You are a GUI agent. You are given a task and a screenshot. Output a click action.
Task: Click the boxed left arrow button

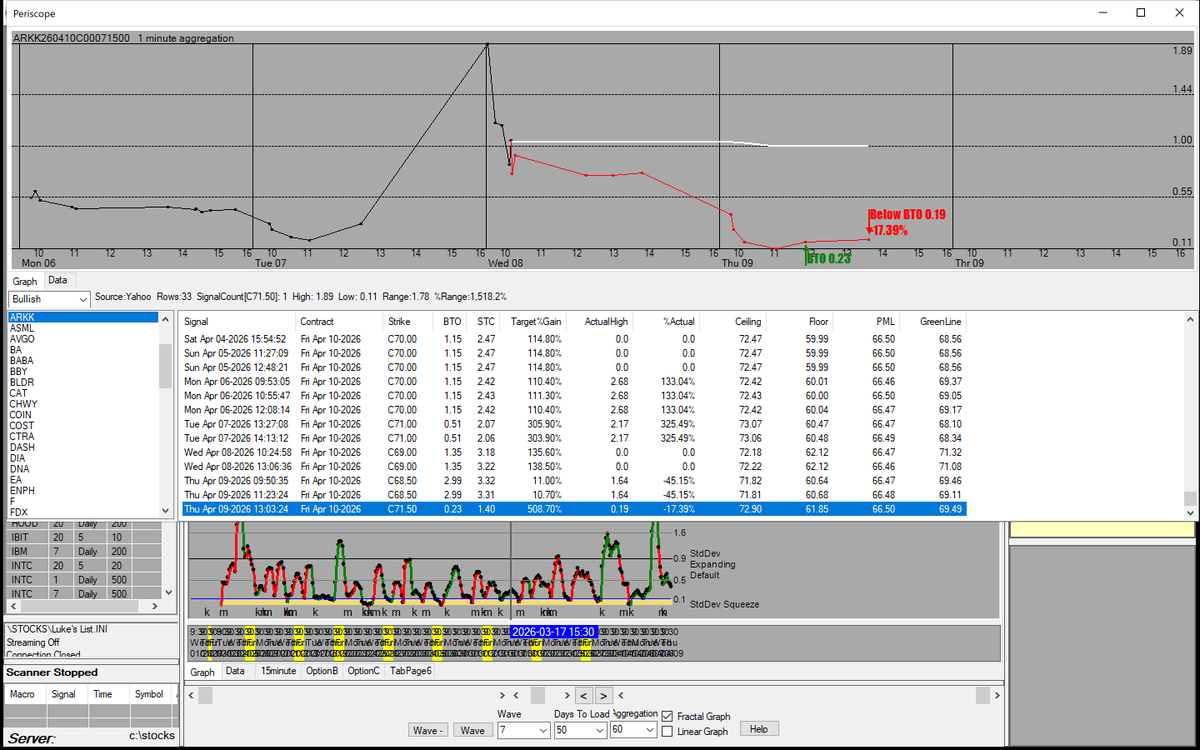click(x=583, y=695)
